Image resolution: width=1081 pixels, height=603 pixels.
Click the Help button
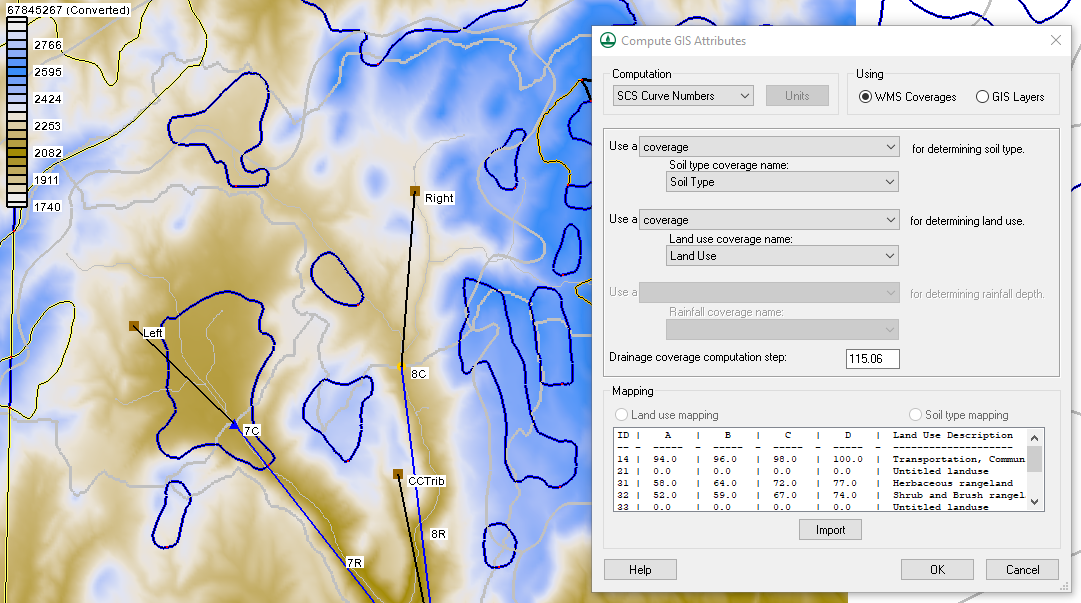(x=640, y=570)
